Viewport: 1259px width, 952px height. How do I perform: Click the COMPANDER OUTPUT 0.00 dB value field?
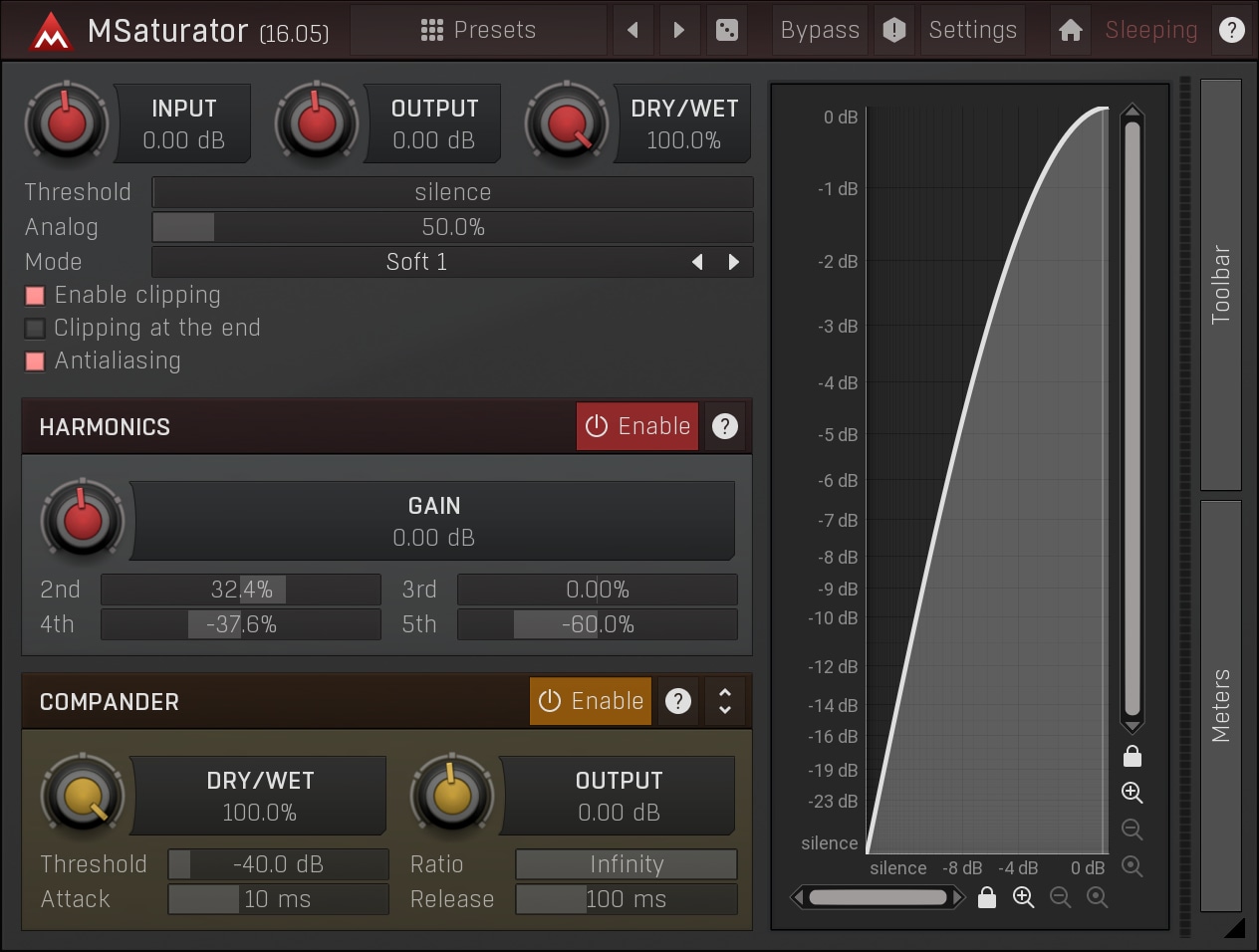click(x=619, y=796)
